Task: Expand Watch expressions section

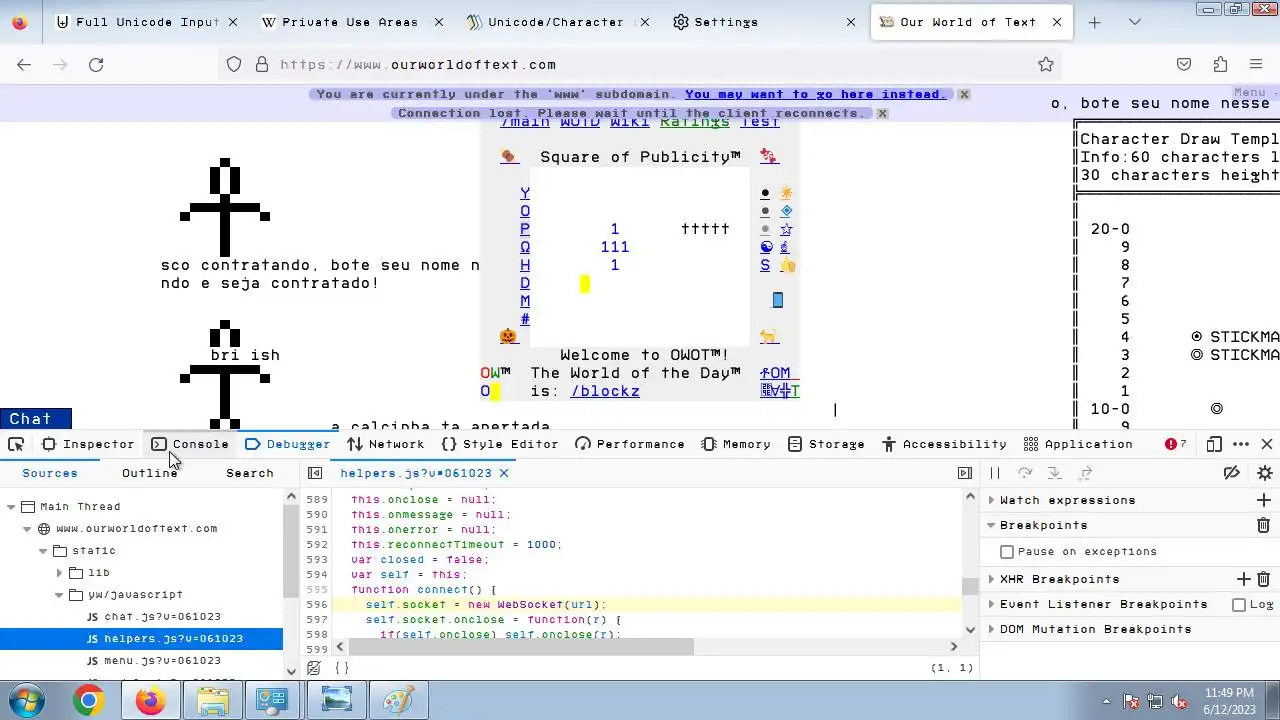Action: pyautogui.click(x=992, y=500)
